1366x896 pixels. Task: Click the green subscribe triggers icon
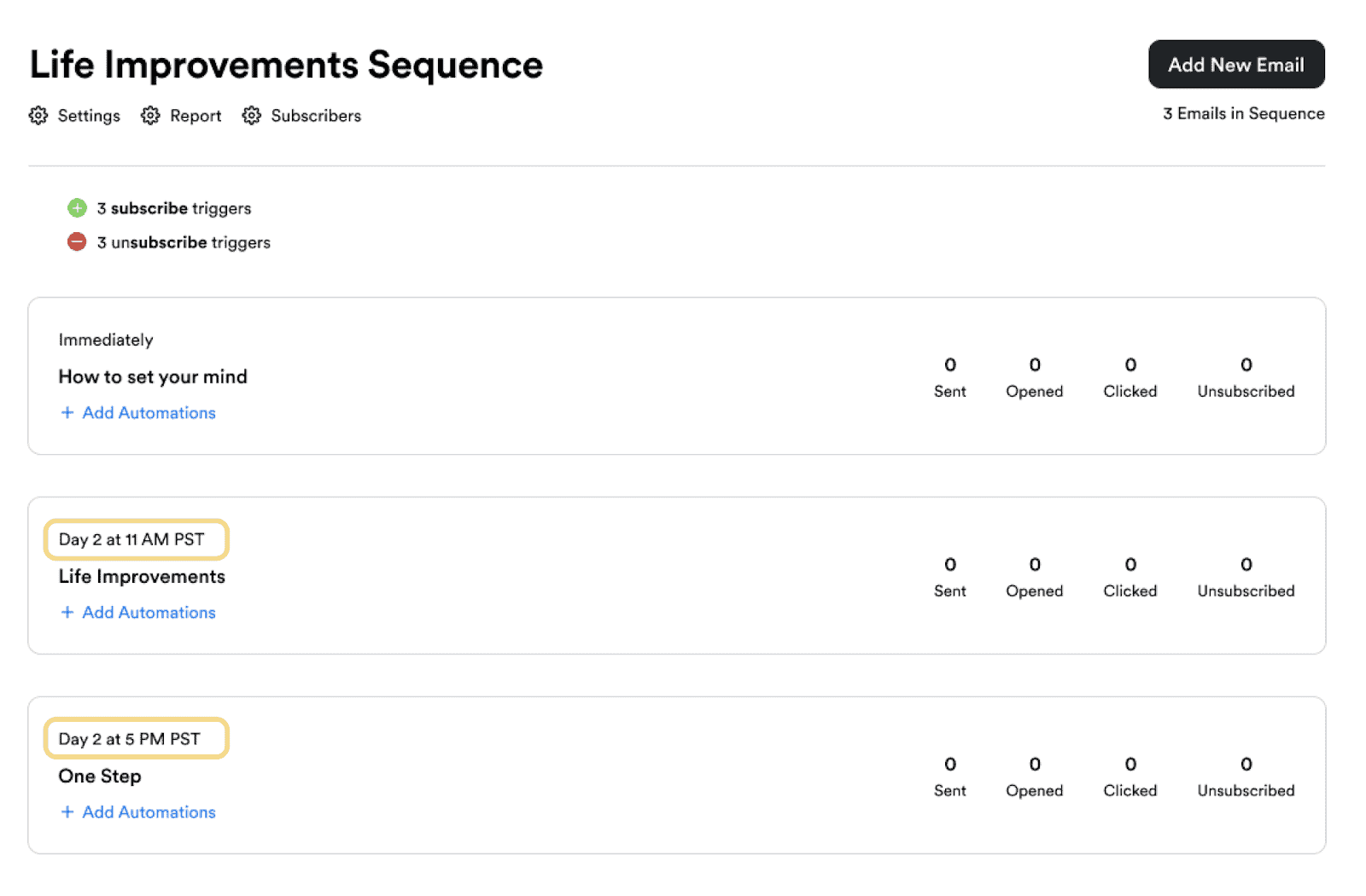coord(78,207)
